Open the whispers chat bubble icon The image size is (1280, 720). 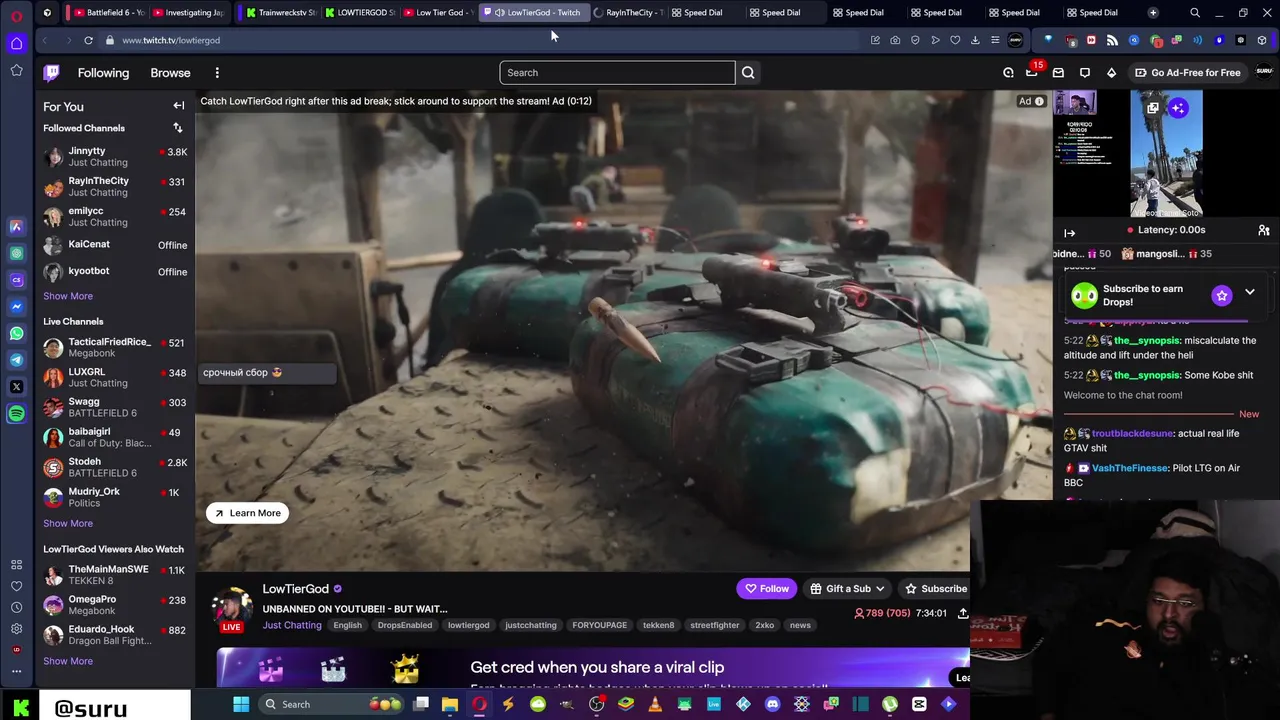pyautogui.click(x=1085, y=72)
